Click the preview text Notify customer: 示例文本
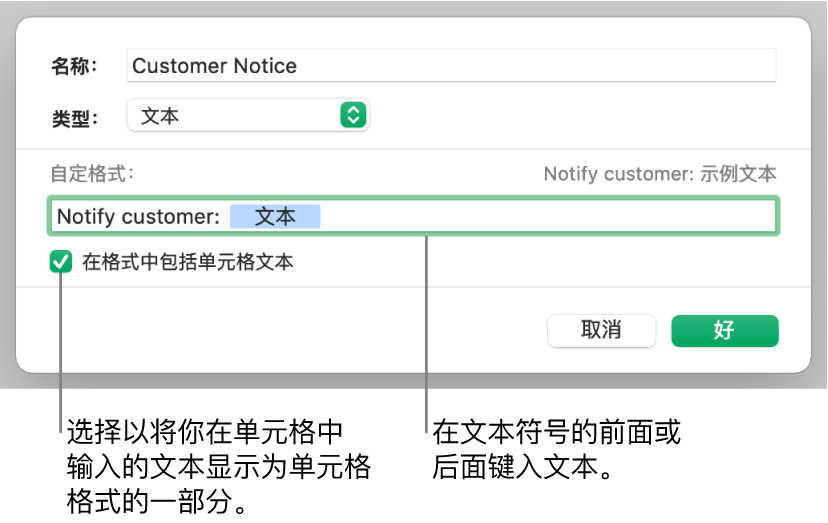This screenshot has height=523, width=828. point(660,174)
